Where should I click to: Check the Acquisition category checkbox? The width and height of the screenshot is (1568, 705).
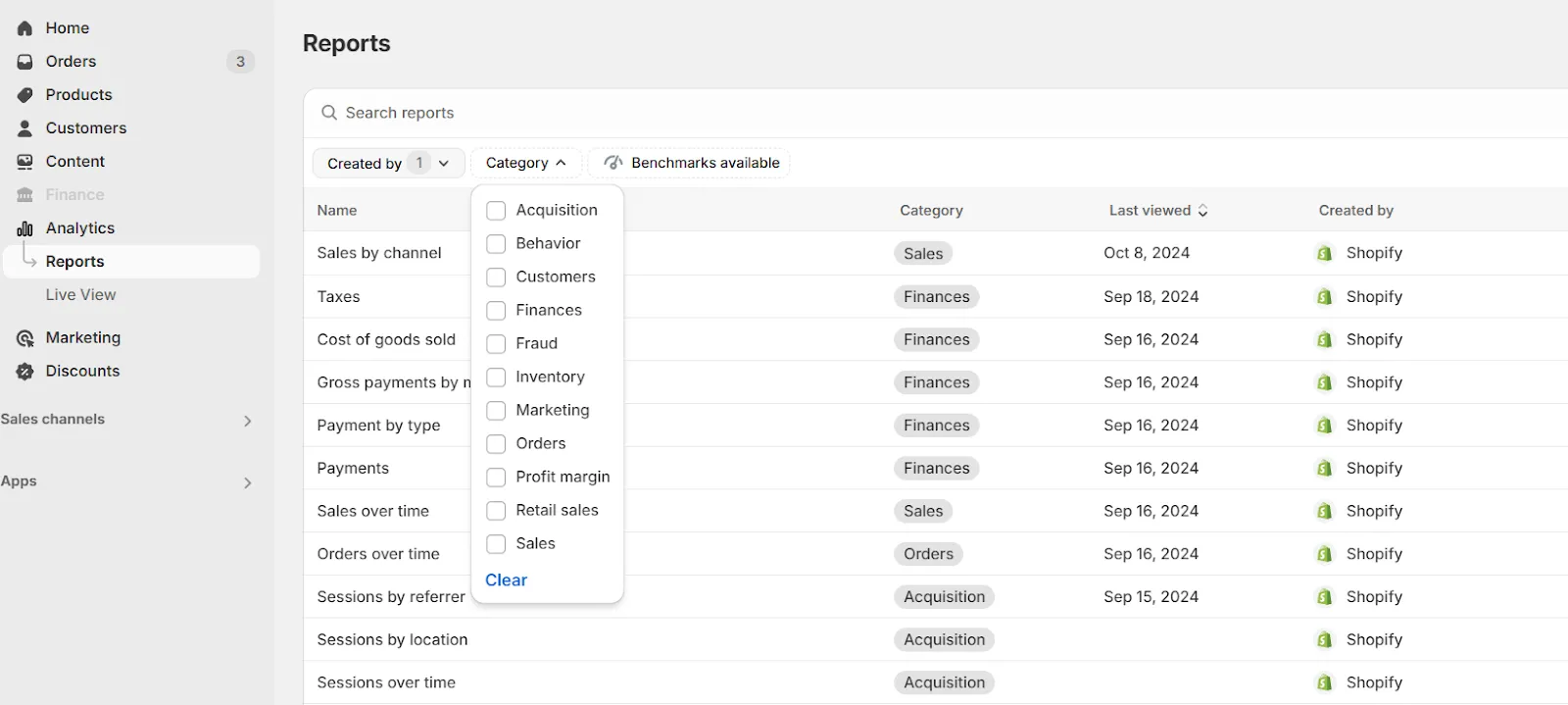[x=496, y=211]
